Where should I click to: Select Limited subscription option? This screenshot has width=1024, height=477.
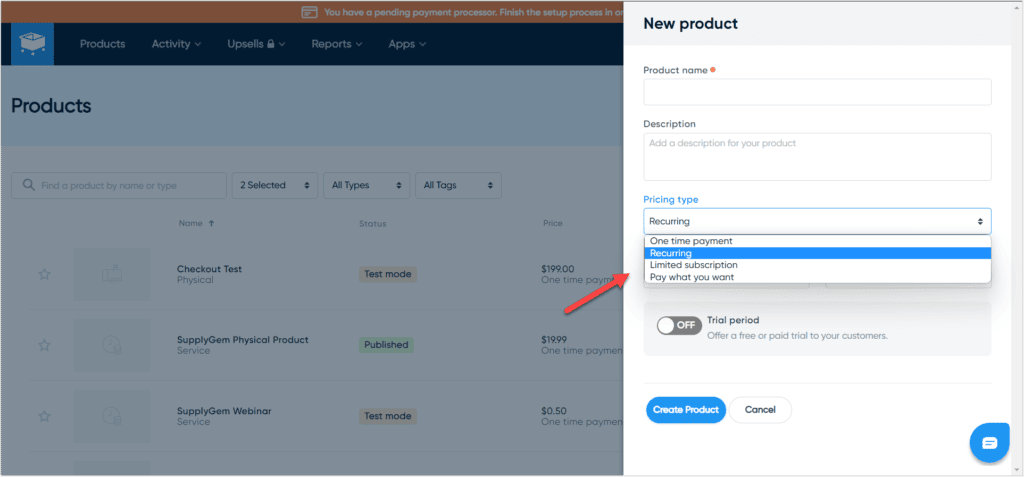point(817,265)
